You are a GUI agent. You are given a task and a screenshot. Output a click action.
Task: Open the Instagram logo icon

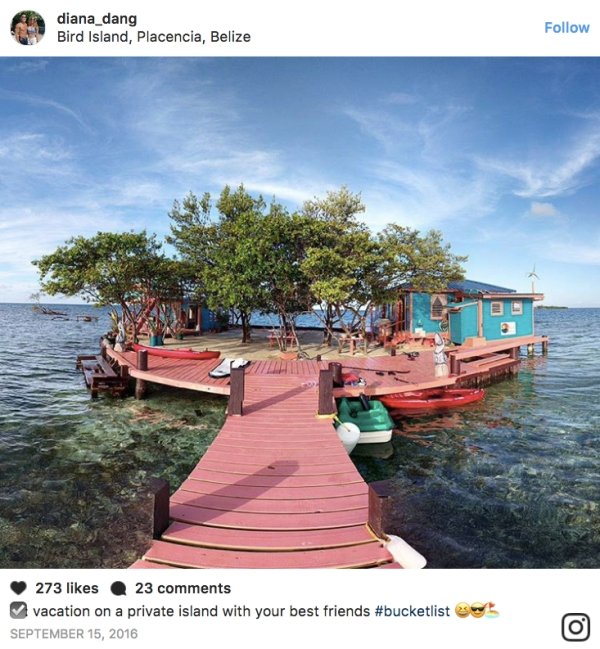pyautogui.click(x=576, y=627)
